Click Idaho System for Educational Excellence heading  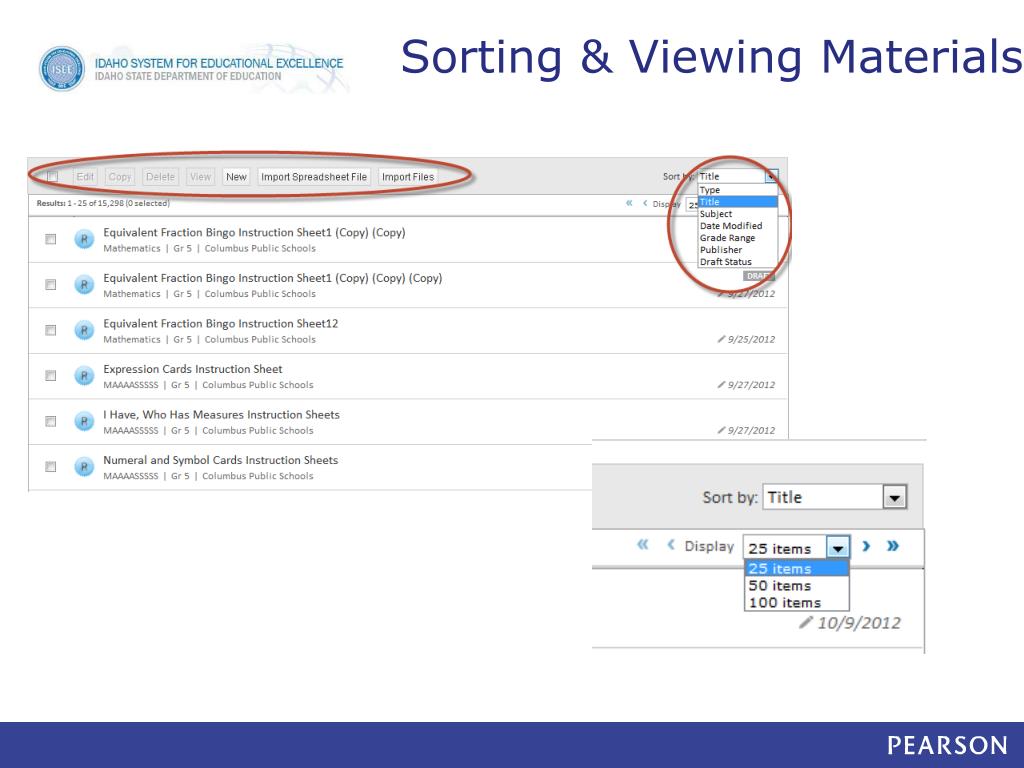click(219, 63)
